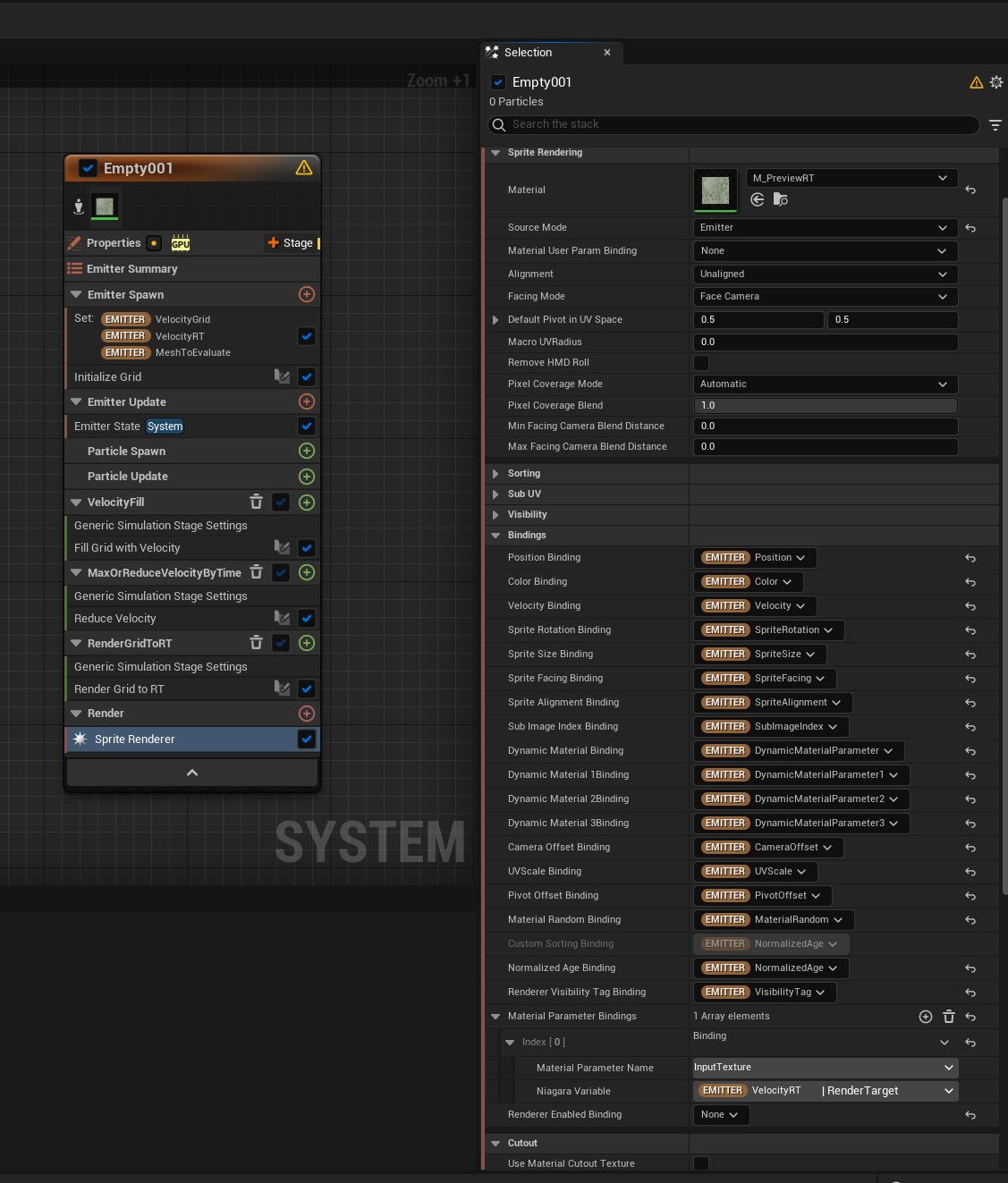Open emitter Properties row
Screen dimensions: 1008x1183
click(114, 243)
